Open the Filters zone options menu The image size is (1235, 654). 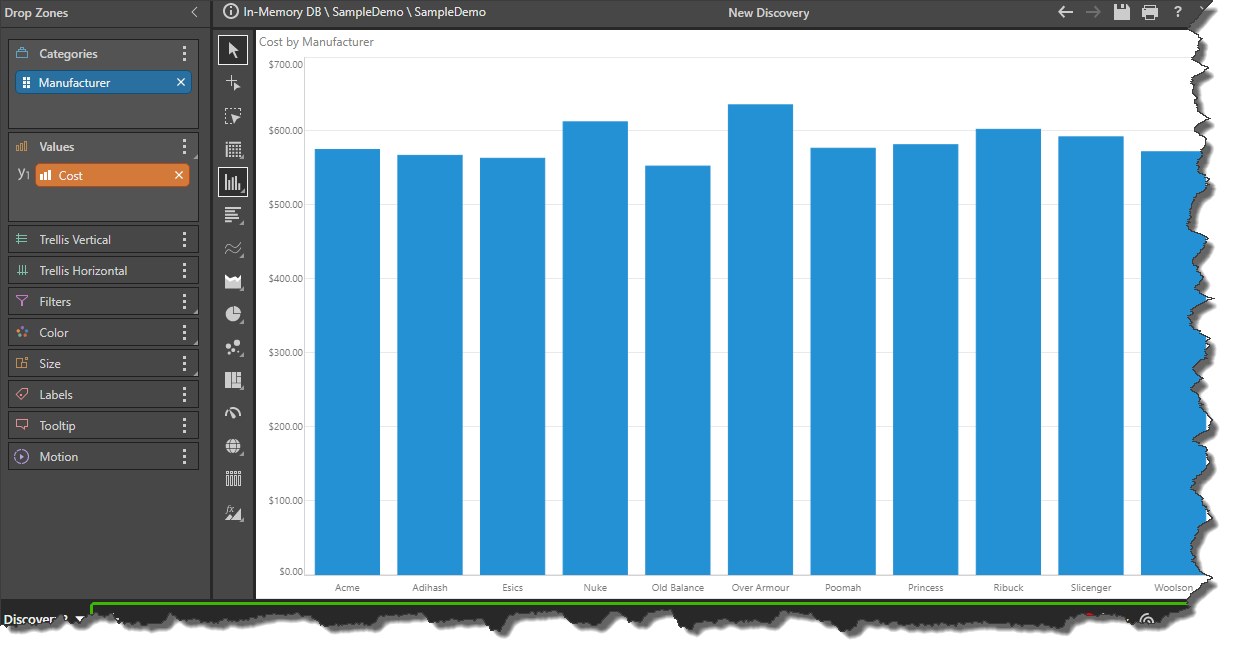(184, 302)
